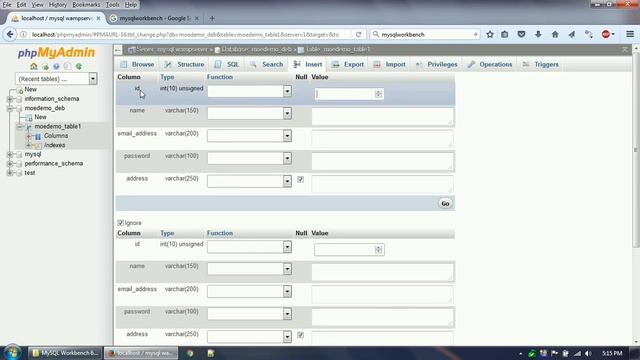This screenshot has height=360, width=640.
Task: Reload the page with refresh icon
Action: point(358,35)
